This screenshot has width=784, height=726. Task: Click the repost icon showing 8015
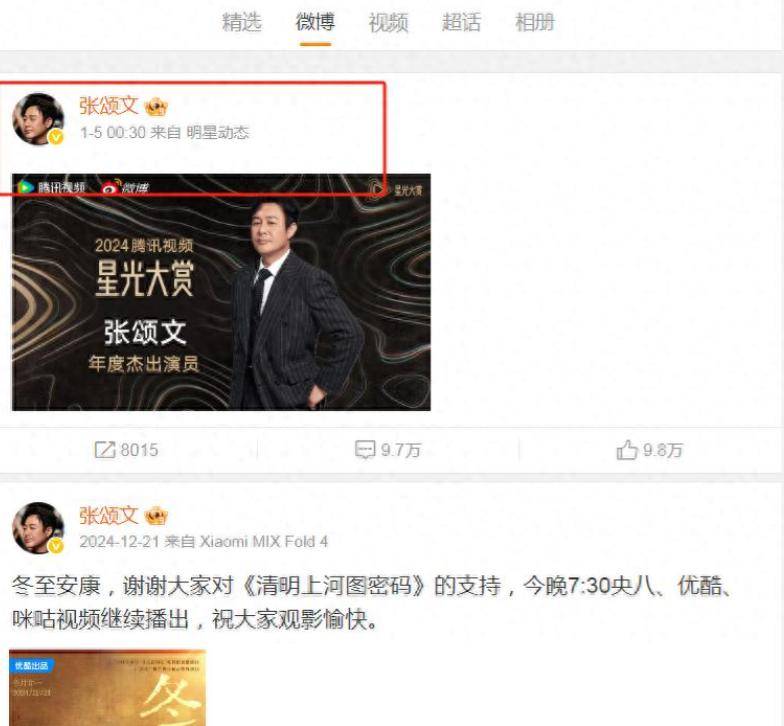point(104,450)
